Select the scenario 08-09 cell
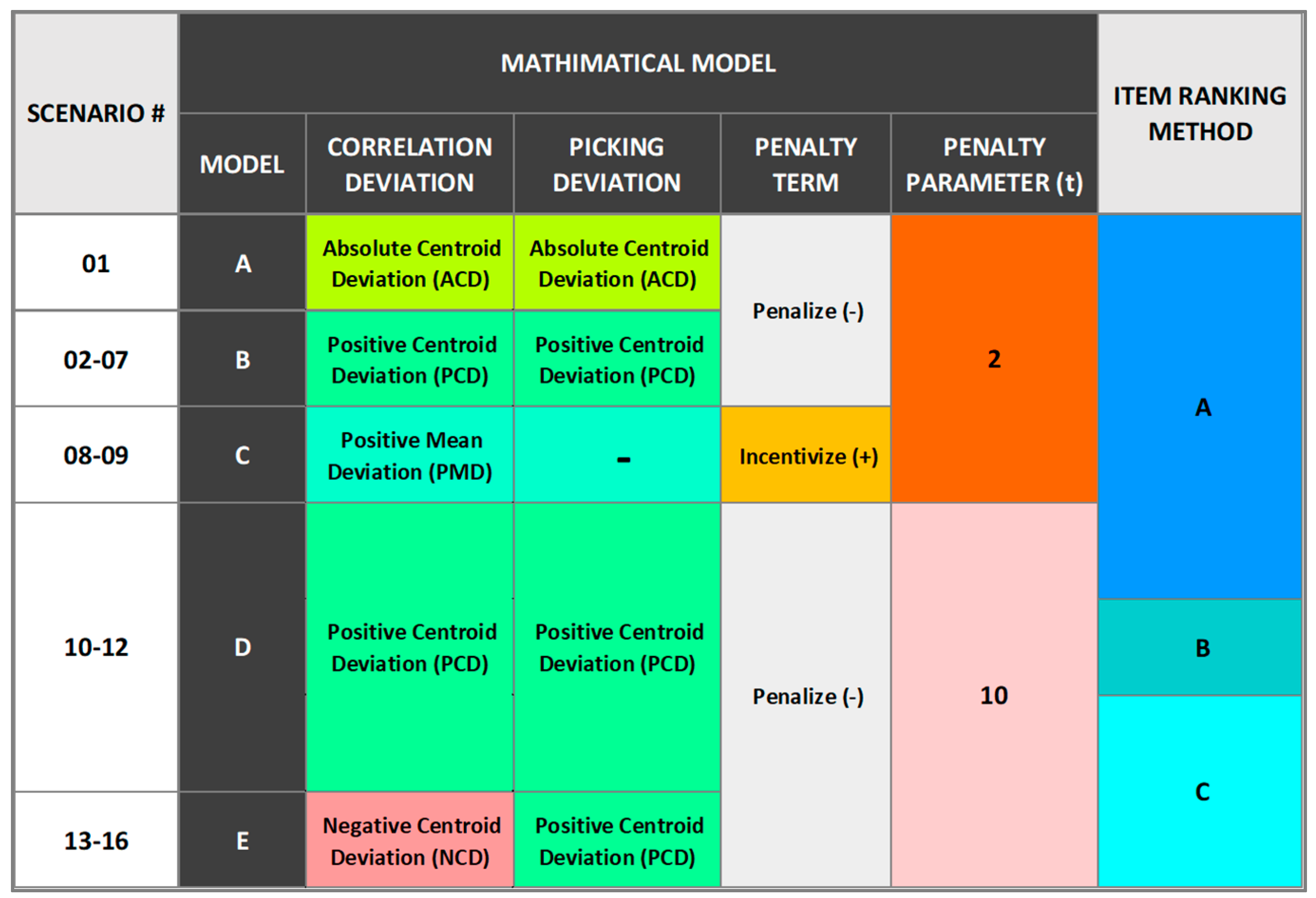The image size is (1316, 898). [x=96, y=455]
